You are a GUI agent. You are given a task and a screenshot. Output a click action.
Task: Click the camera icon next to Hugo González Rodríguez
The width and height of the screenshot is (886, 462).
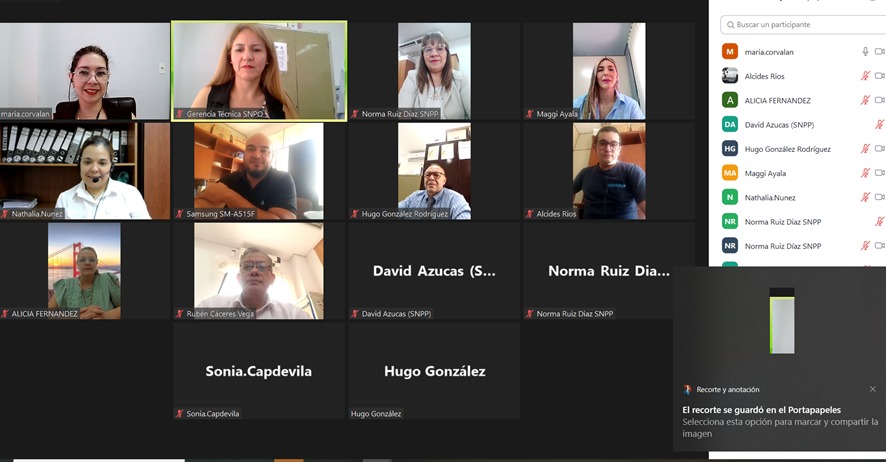click(x=880, y=149)
